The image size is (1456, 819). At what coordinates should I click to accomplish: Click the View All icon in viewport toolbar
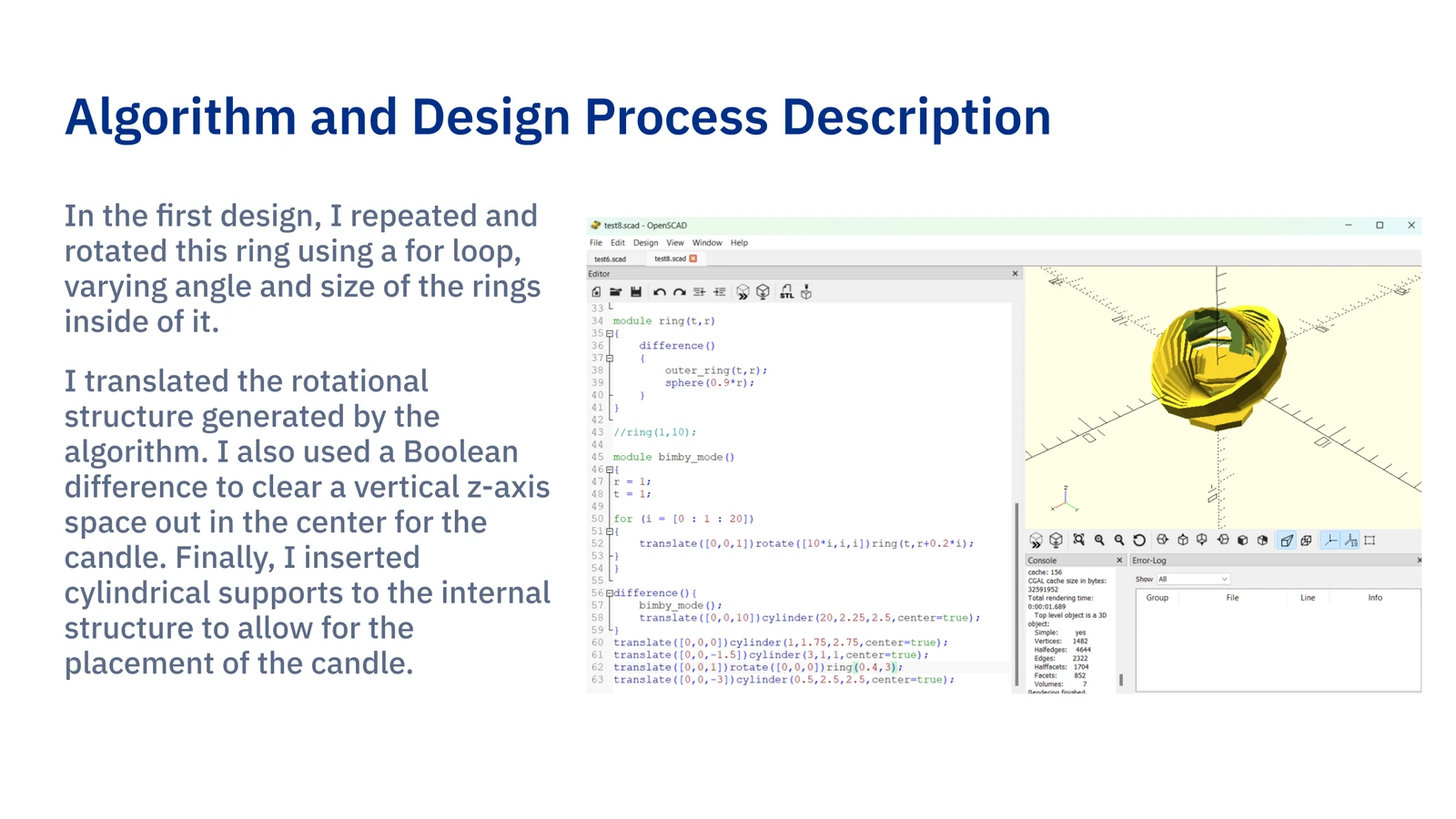(1078, 540)
